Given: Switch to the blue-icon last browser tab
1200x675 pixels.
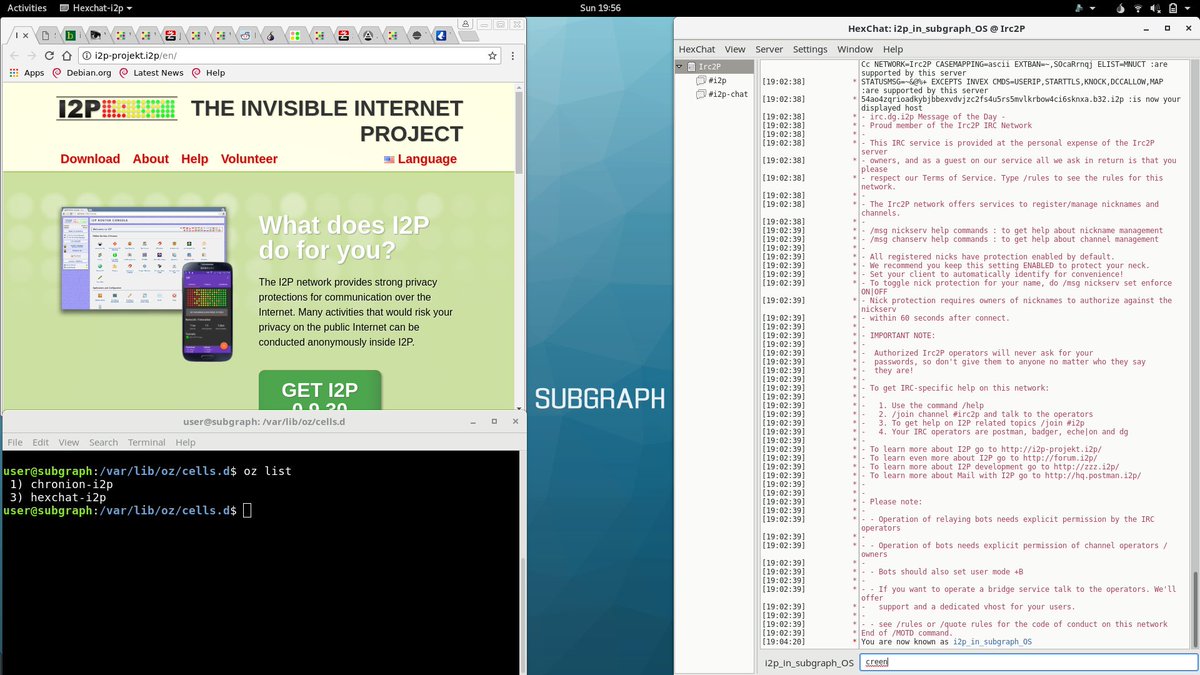Looking at the screenshot, I should [440, 35].
